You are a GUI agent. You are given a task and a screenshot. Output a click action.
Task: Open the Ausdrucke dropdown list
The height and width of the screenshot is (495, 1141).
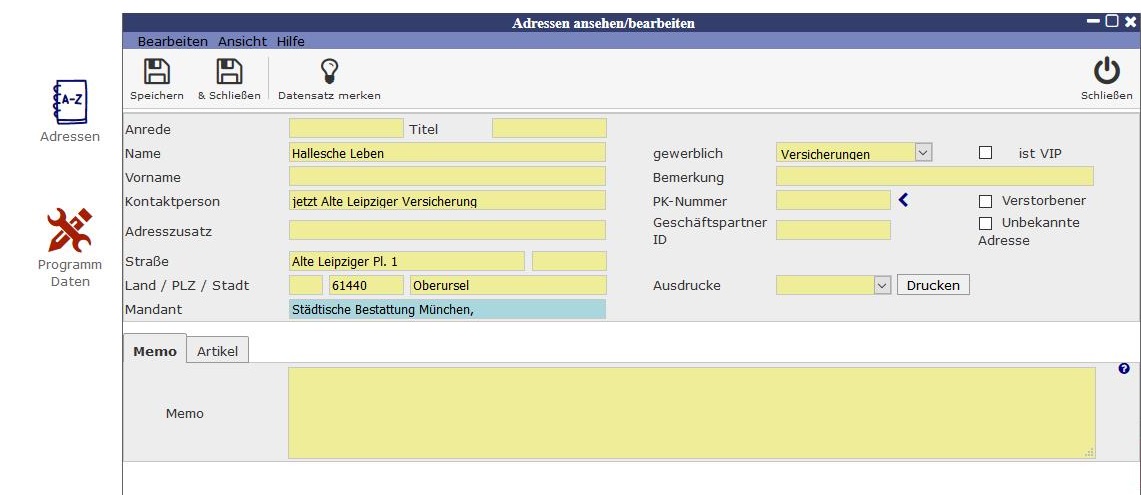coord(881,285)
